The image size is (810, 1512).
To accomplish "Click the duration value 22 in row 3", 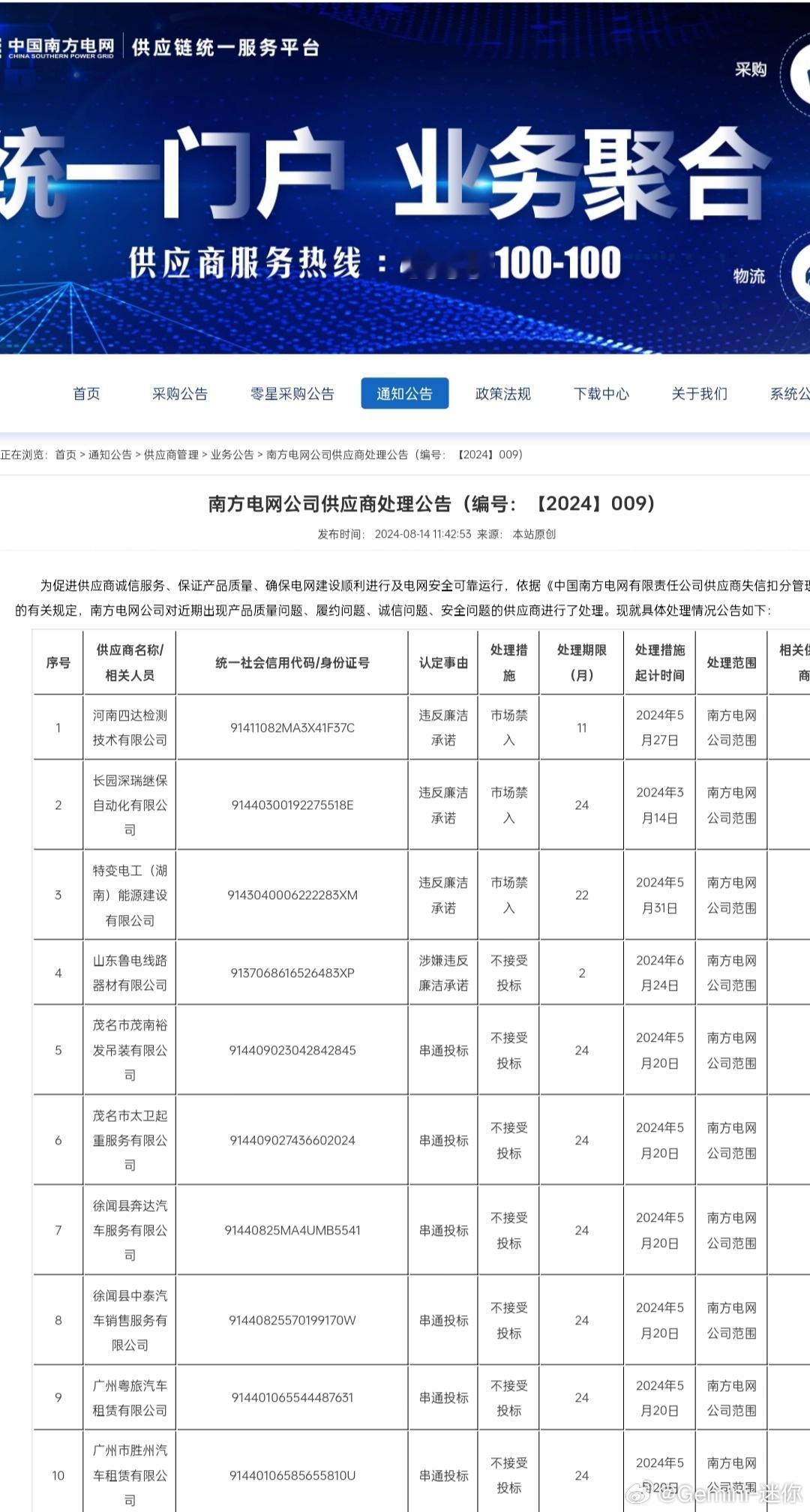I will (582, 895).
